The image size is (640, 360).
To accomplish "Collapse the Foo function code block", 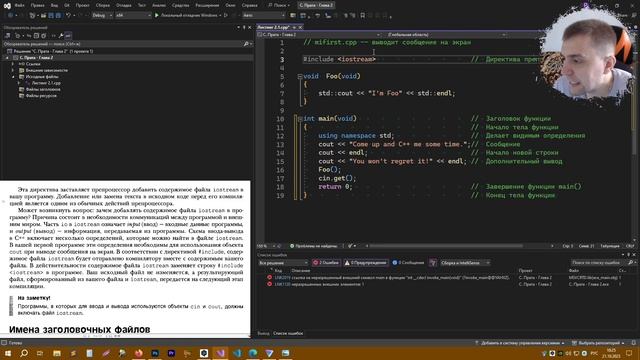I will pos(300,76).
